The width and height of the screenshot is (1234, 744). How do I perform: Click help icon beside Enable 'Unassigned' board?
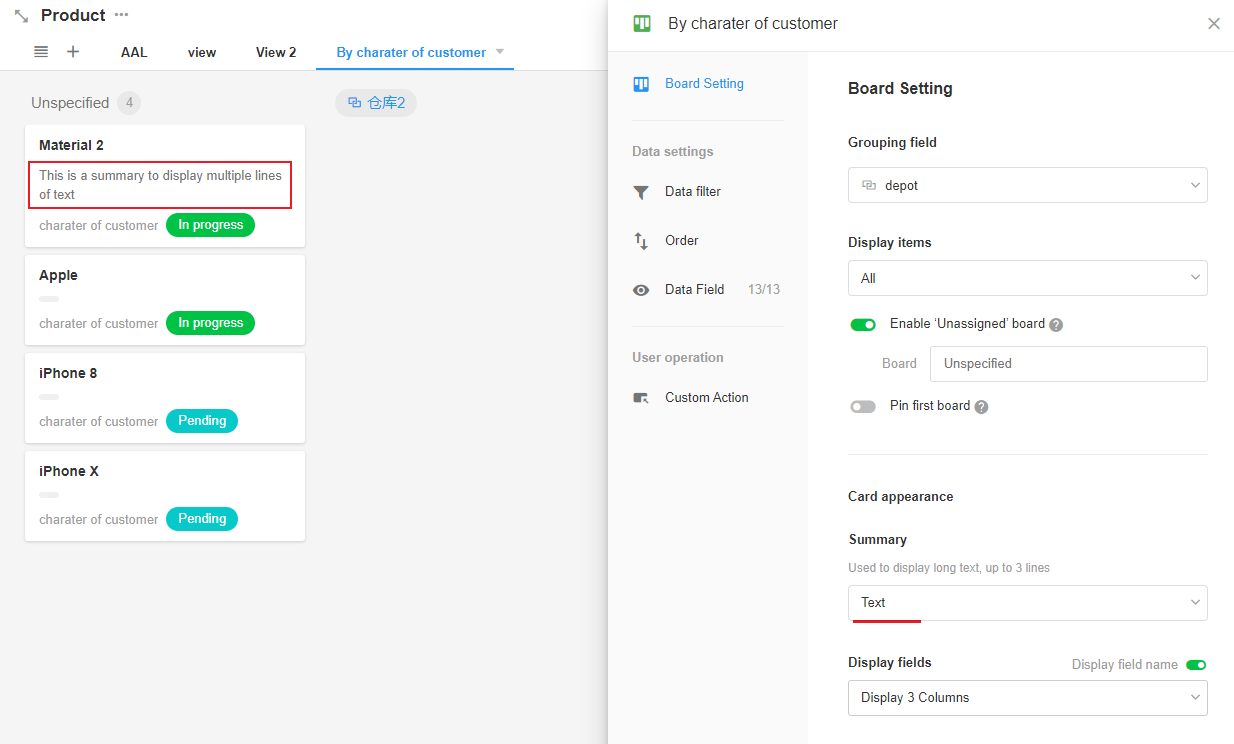(x=1056, y=325)
